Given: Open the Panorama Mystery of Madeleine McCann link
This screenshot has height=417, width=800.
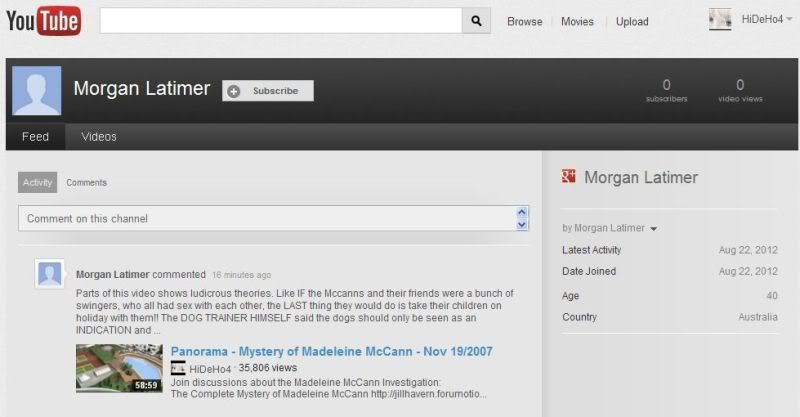Looking at the screenshot, I should pyautogui.click(x=332, y=351).
